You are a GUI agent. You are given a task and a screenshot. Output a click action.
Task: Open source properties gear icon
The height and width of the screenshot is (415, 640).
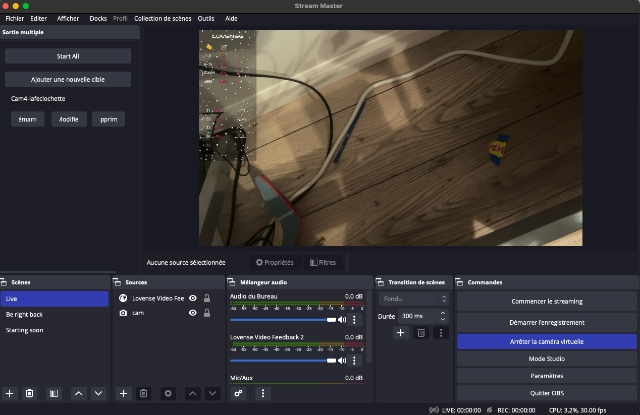168,394
